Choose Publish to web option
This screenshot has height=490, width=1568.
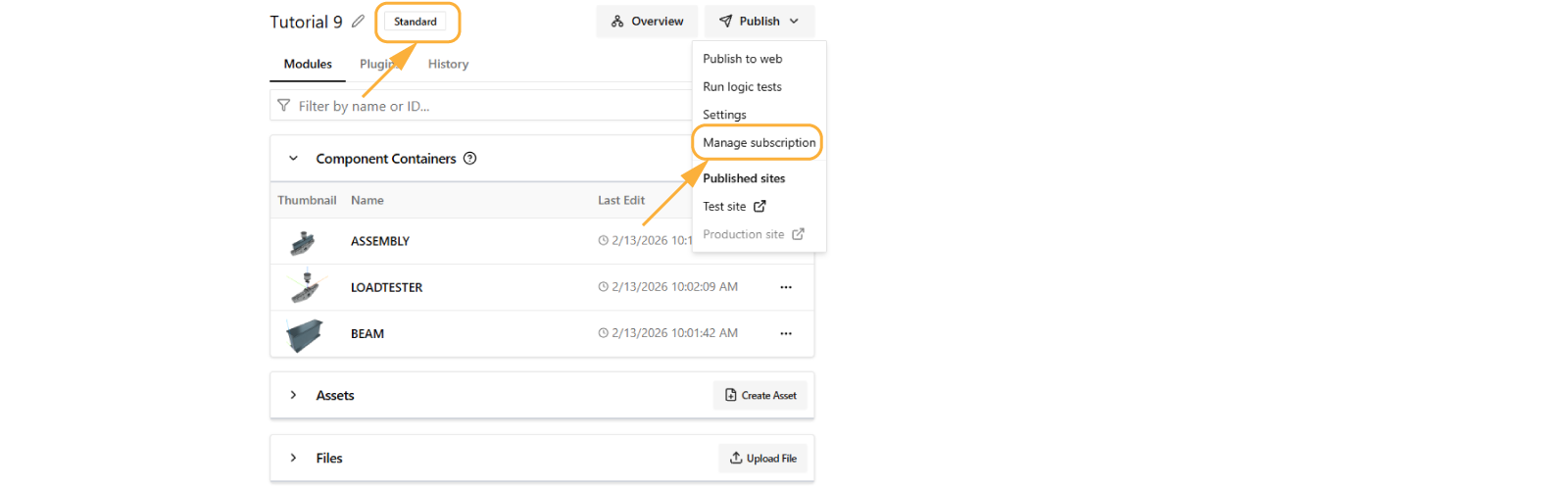[x=742, y=59]
